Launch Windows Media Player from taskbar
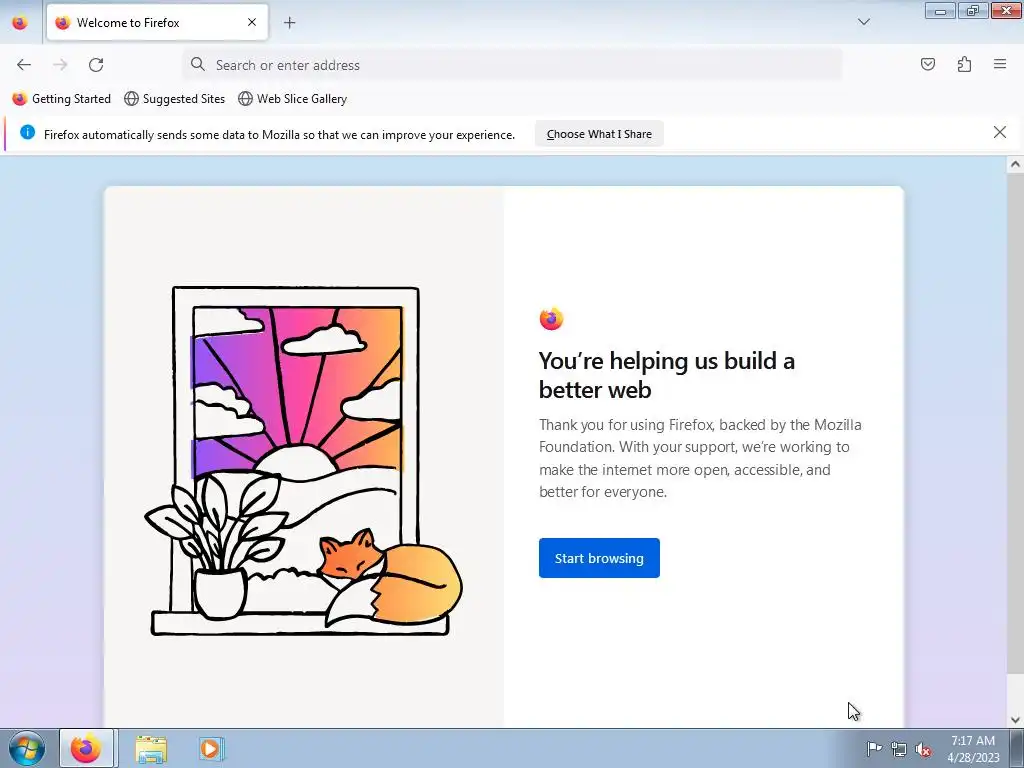Screen dimensions: 1024x768 point(211,748)
